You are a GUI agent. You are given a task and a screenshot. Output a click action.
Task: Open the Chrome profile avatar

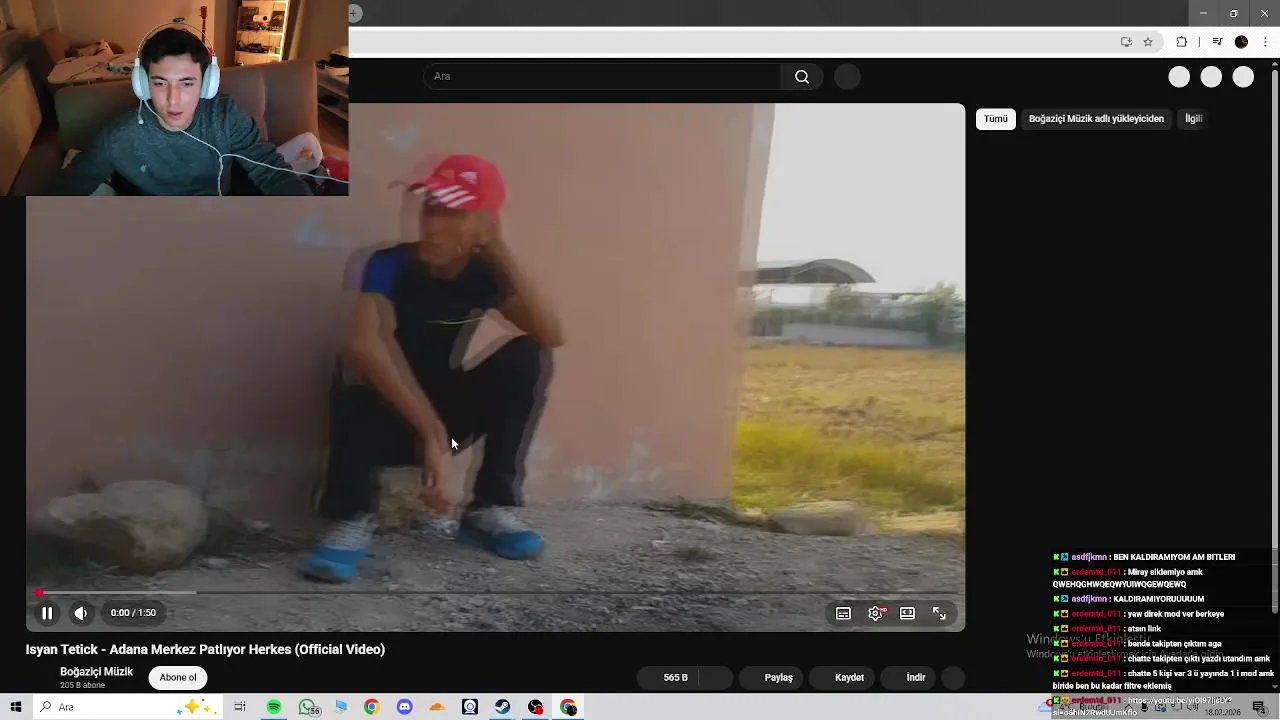click(x=1241, y=42)
